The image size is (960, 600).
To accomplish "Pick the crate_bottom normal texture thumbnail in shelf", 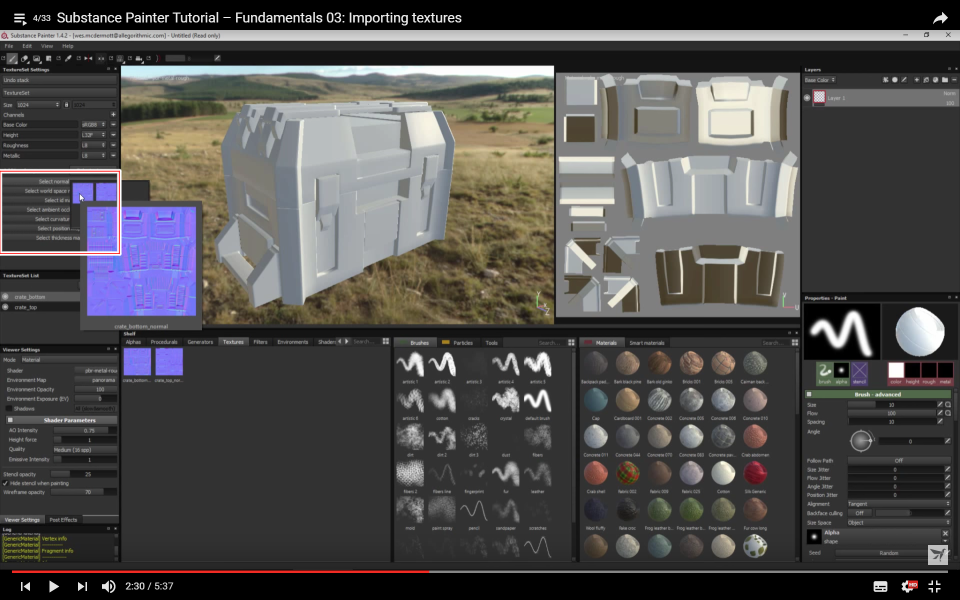I will [x=137, y=362].
